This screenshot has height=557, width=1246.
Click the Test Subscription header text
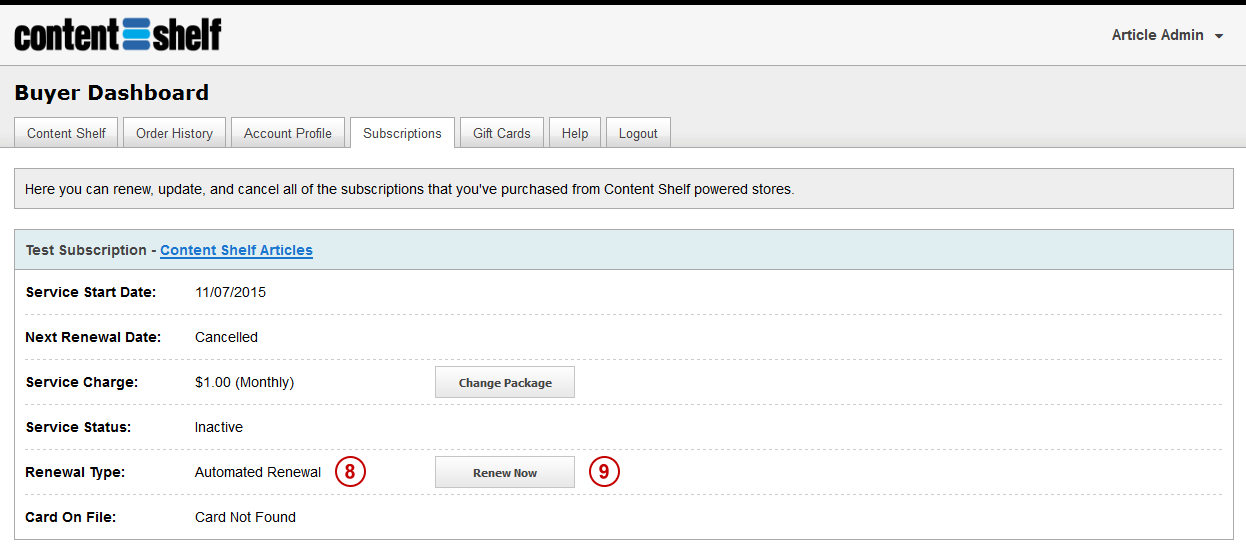[x=86, y=250]
